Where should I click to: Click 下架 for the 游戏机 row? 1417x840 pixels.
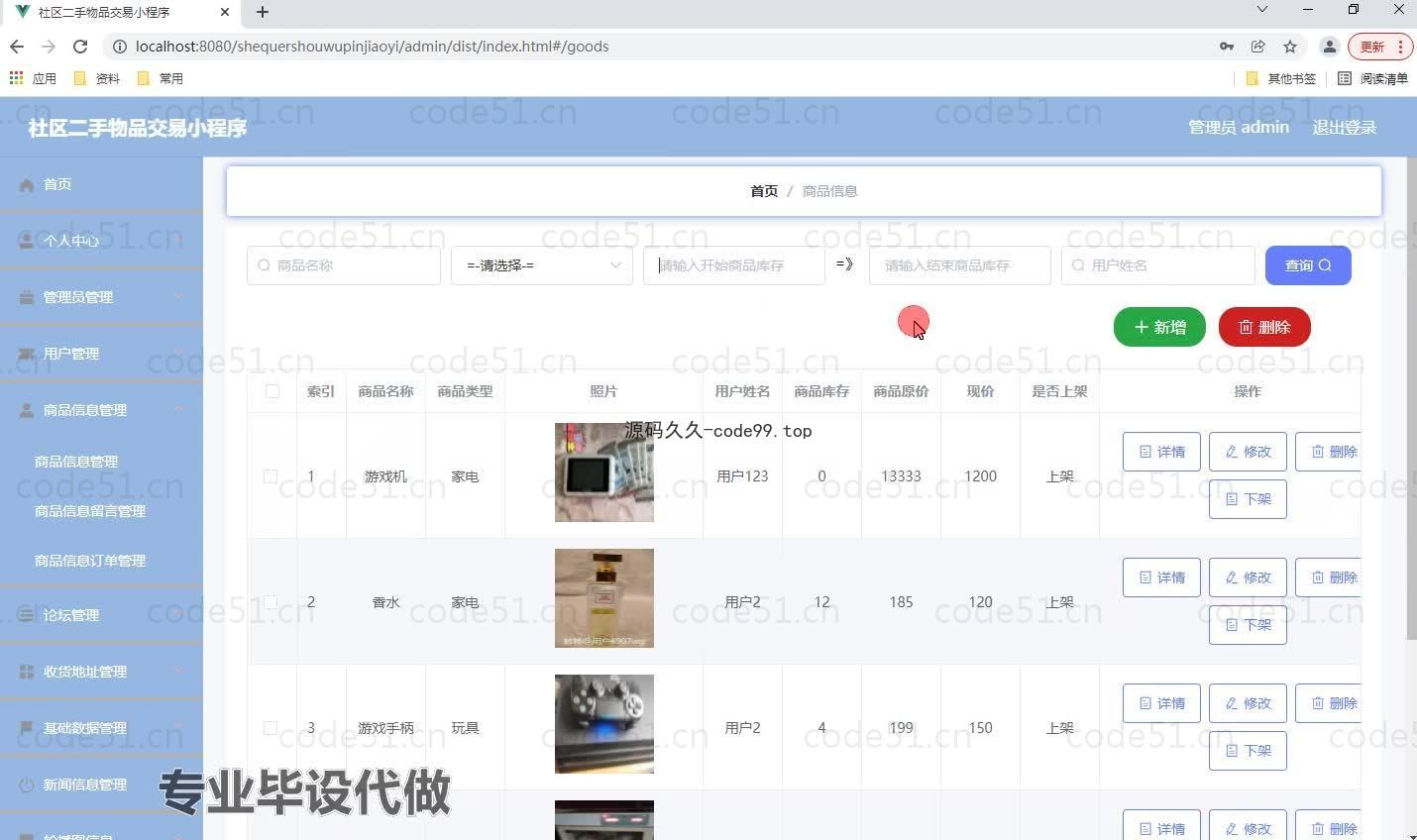(1248, 499)
